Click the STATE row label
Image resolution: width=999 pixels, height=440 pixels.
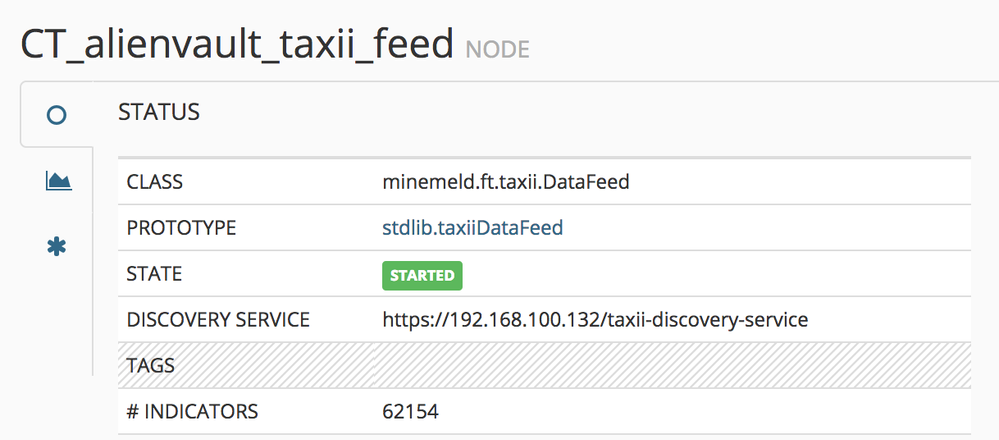click(x=155, y=274)
